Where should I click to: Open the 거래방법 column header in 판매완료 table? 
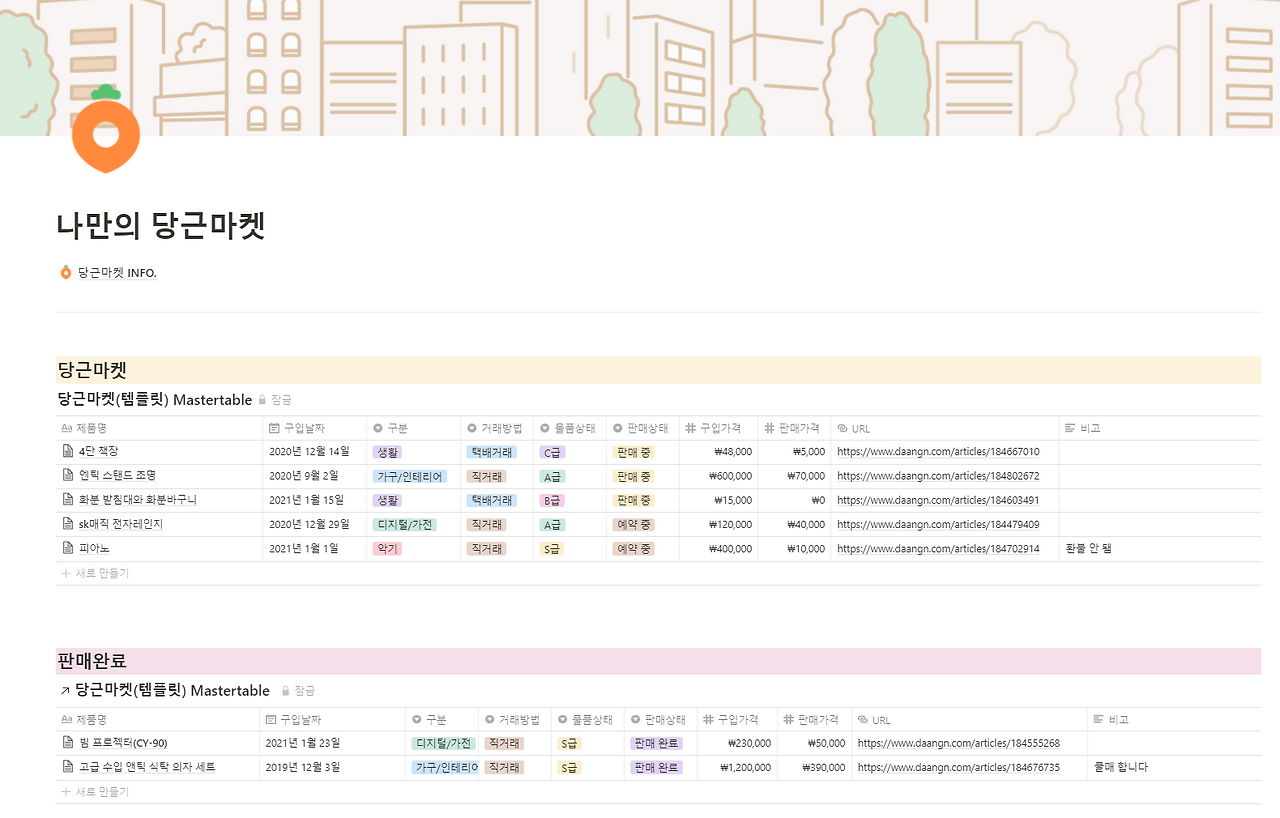click(x=514, y=719)
